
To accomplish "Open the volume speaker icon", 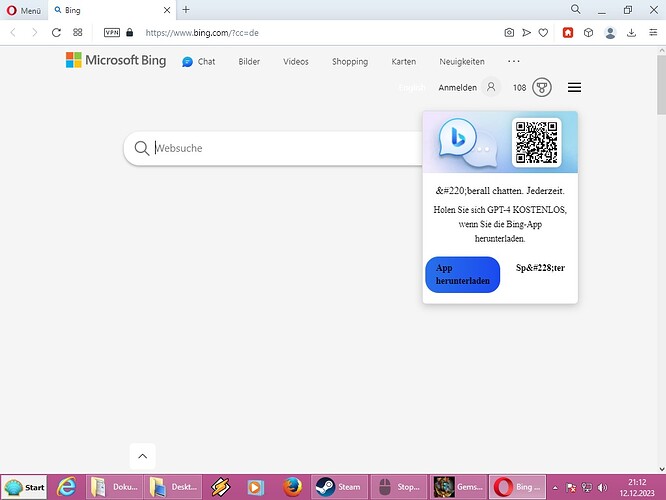I will coord(602,488).
